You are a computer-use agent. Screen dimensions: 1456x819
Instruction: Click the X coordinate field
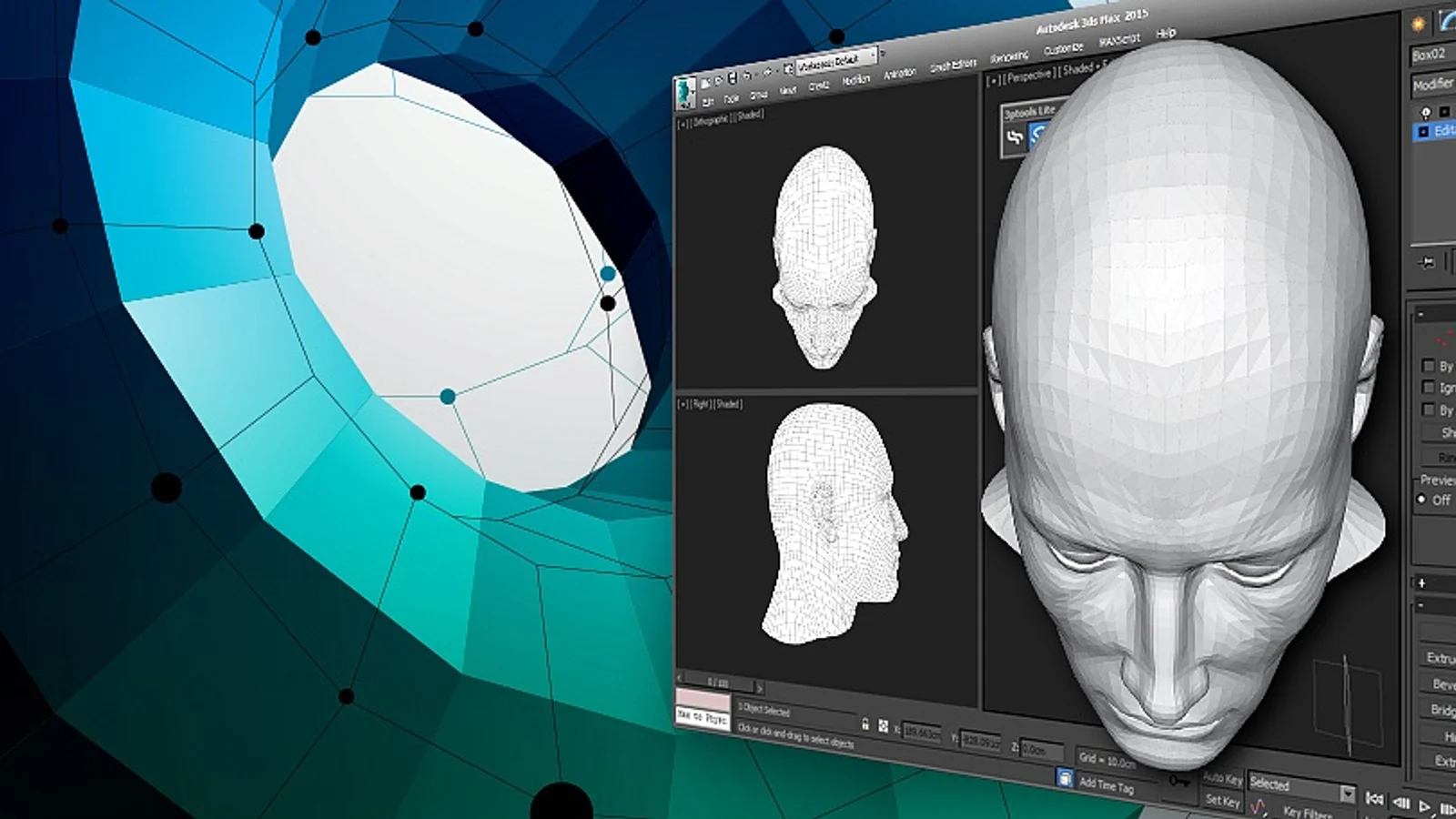click(x=923, y=733)
